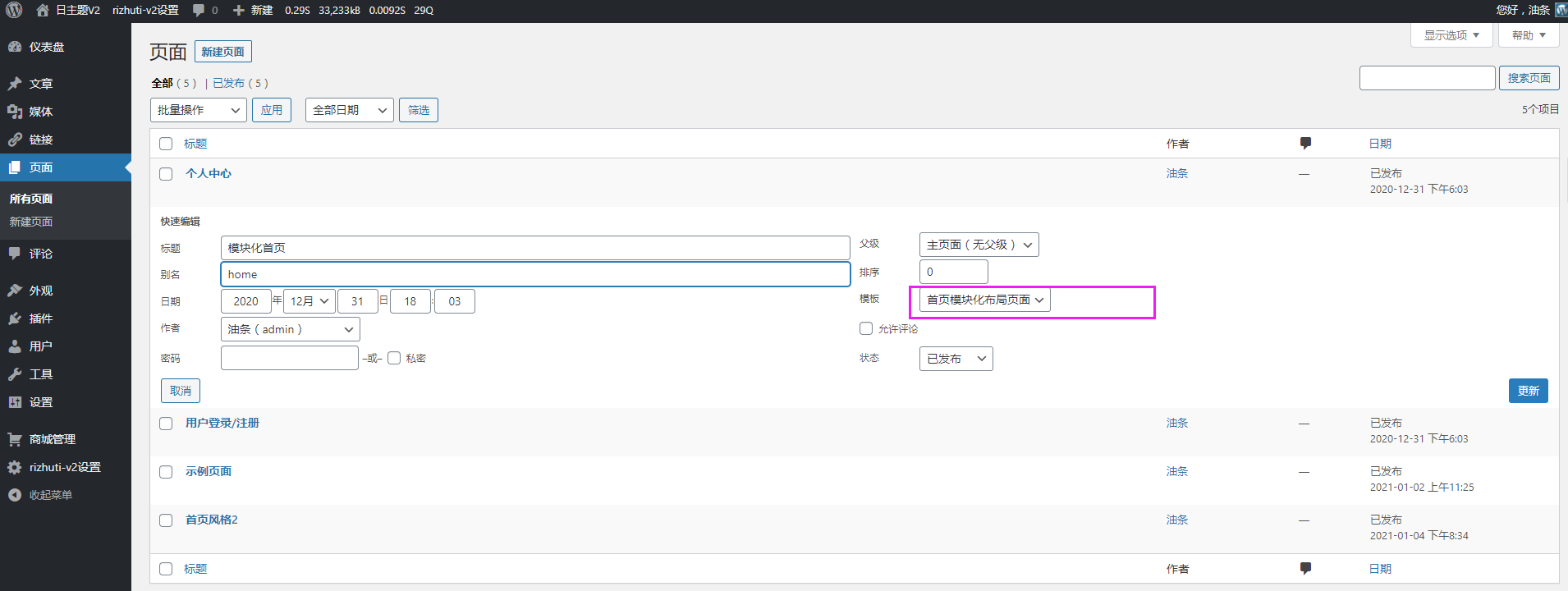Click the 搜索页面 search button
This screenshot has width=1568, height=591.
point(1529,78)
